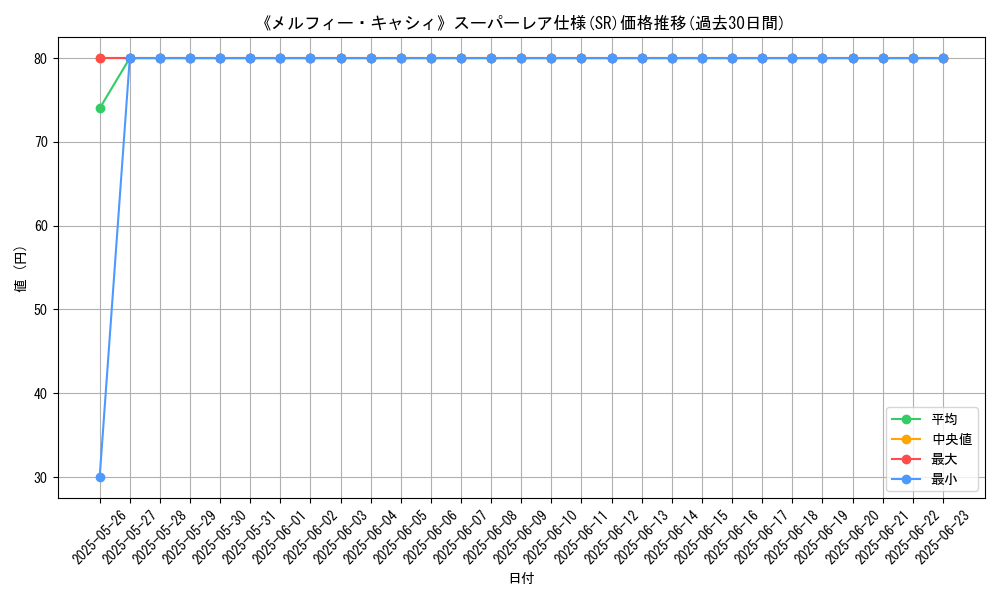Click the green marker beside 平均 in legend
The width and height of the screenshot is (1000, 600).
906,420
